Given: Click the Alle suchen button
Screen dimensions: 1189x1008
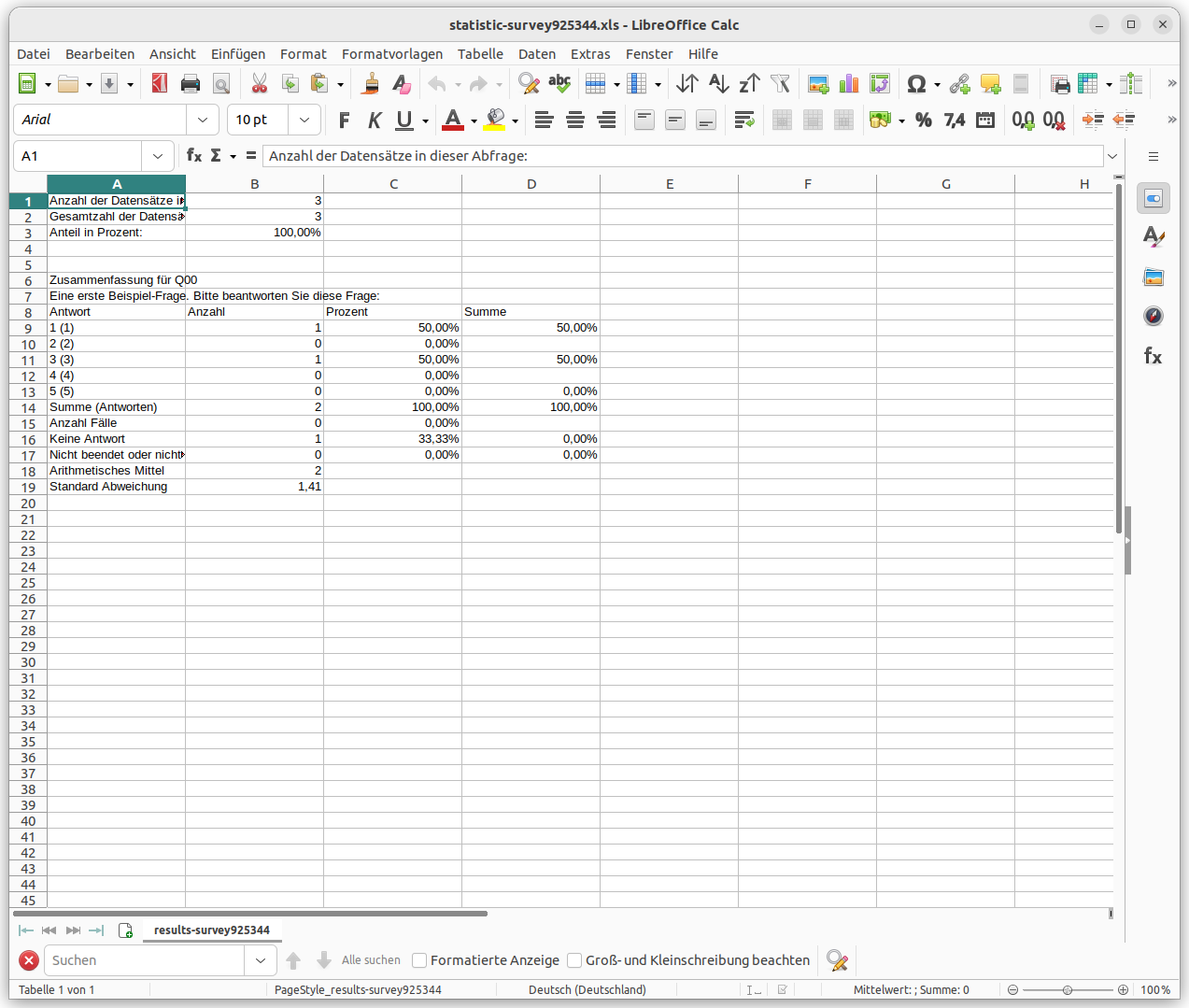Looking at the screenshot, I should 371,960.
